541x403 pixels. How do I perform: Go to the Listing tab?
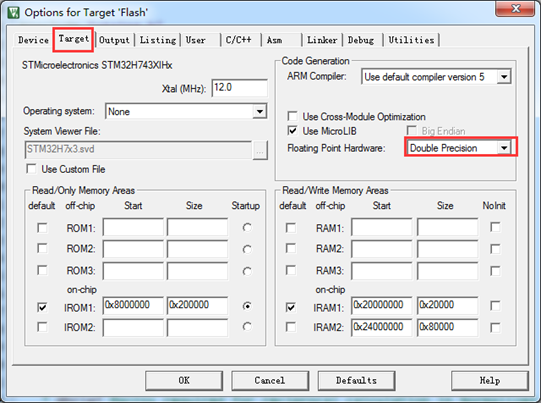click(158, 40)
